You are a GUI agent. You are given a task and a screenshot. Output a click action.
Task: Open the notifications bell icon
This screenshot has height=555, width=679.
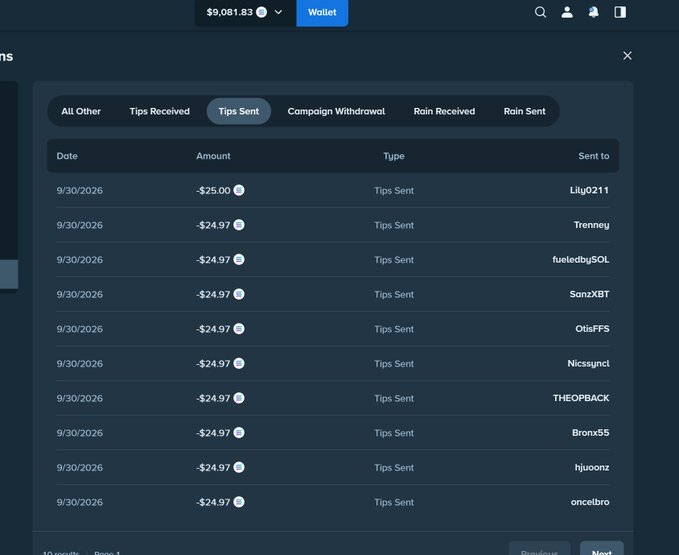[593, 12]
